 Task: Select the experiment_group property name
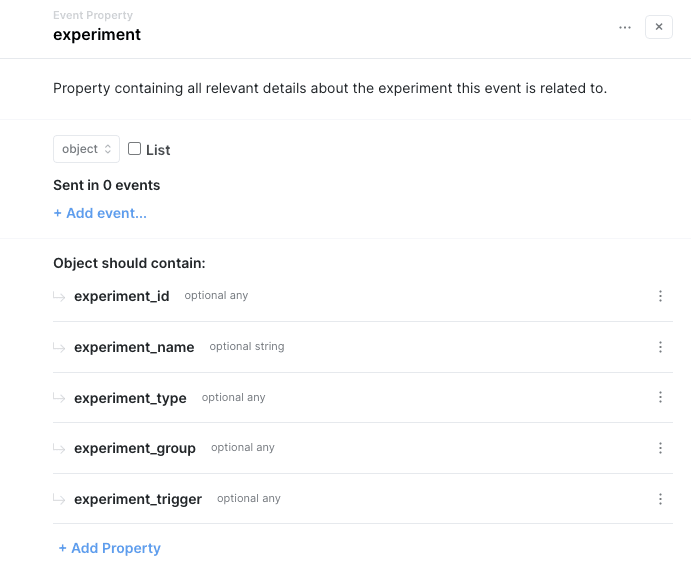(x=135, y=448)
